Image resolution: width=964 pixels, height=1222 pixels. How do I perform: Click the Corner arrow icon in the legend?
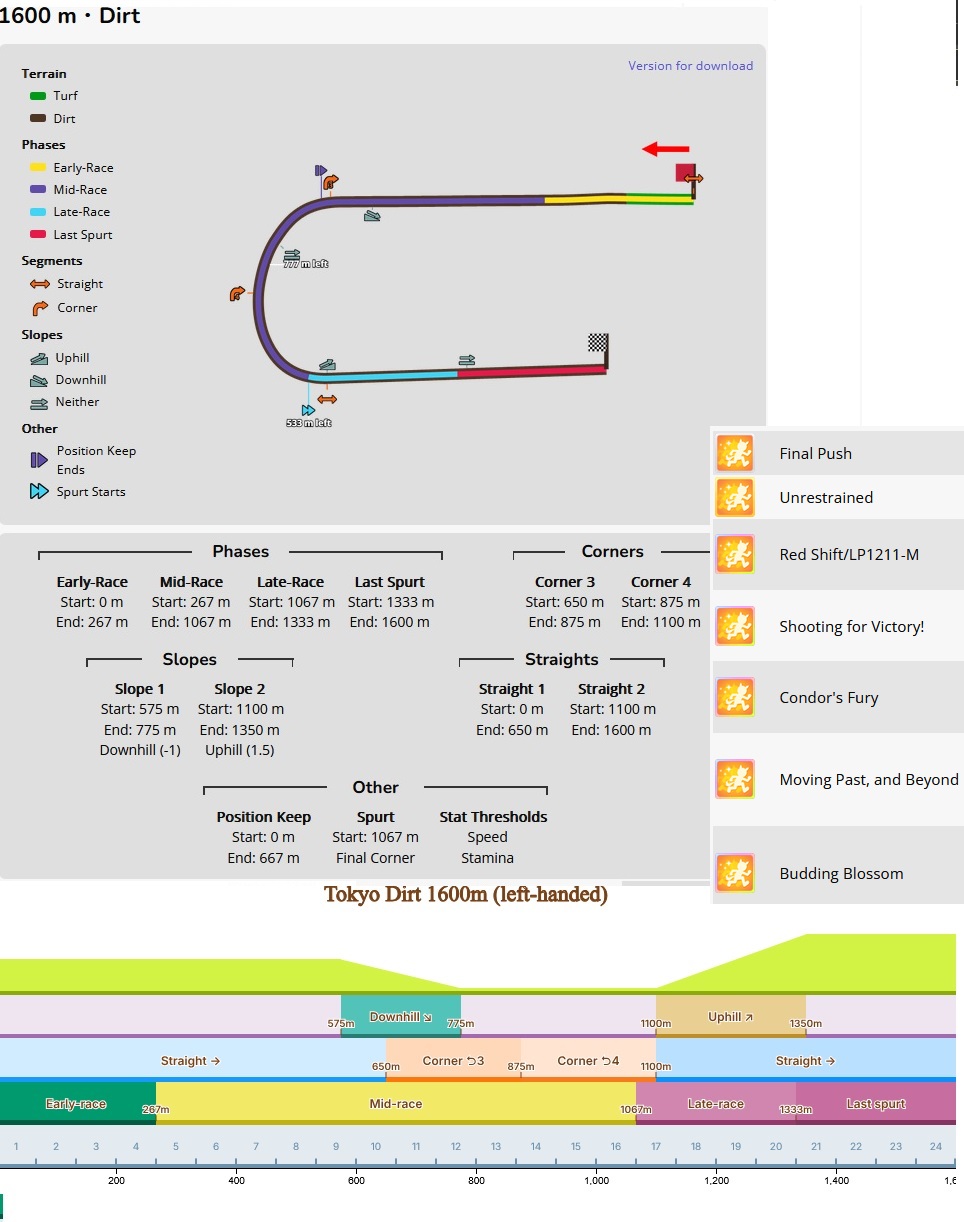(39, 308)
